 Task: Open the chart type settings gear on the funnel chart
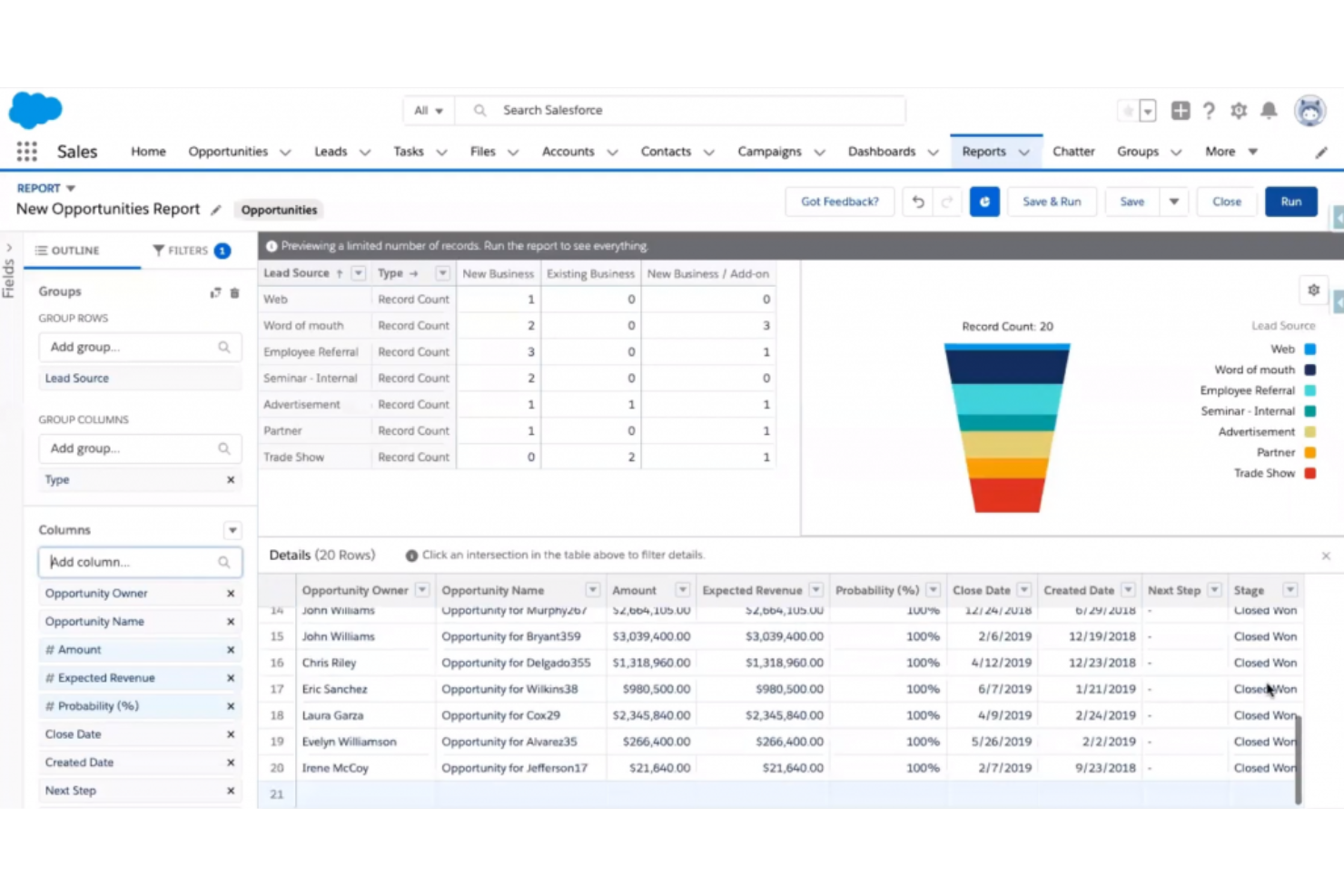1313,290
